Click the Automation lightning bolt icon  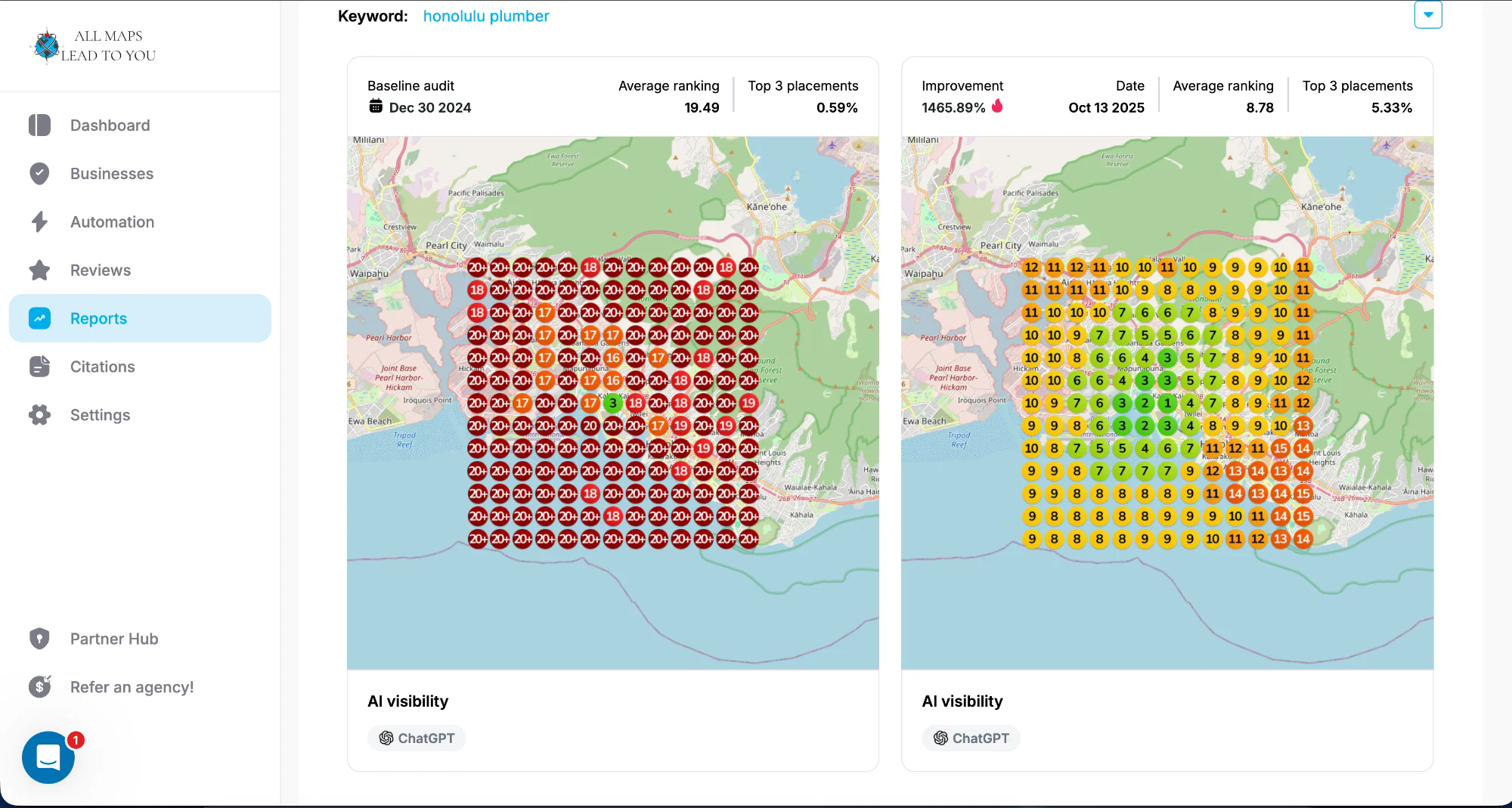pyautogui.click(x=40, y=222)
